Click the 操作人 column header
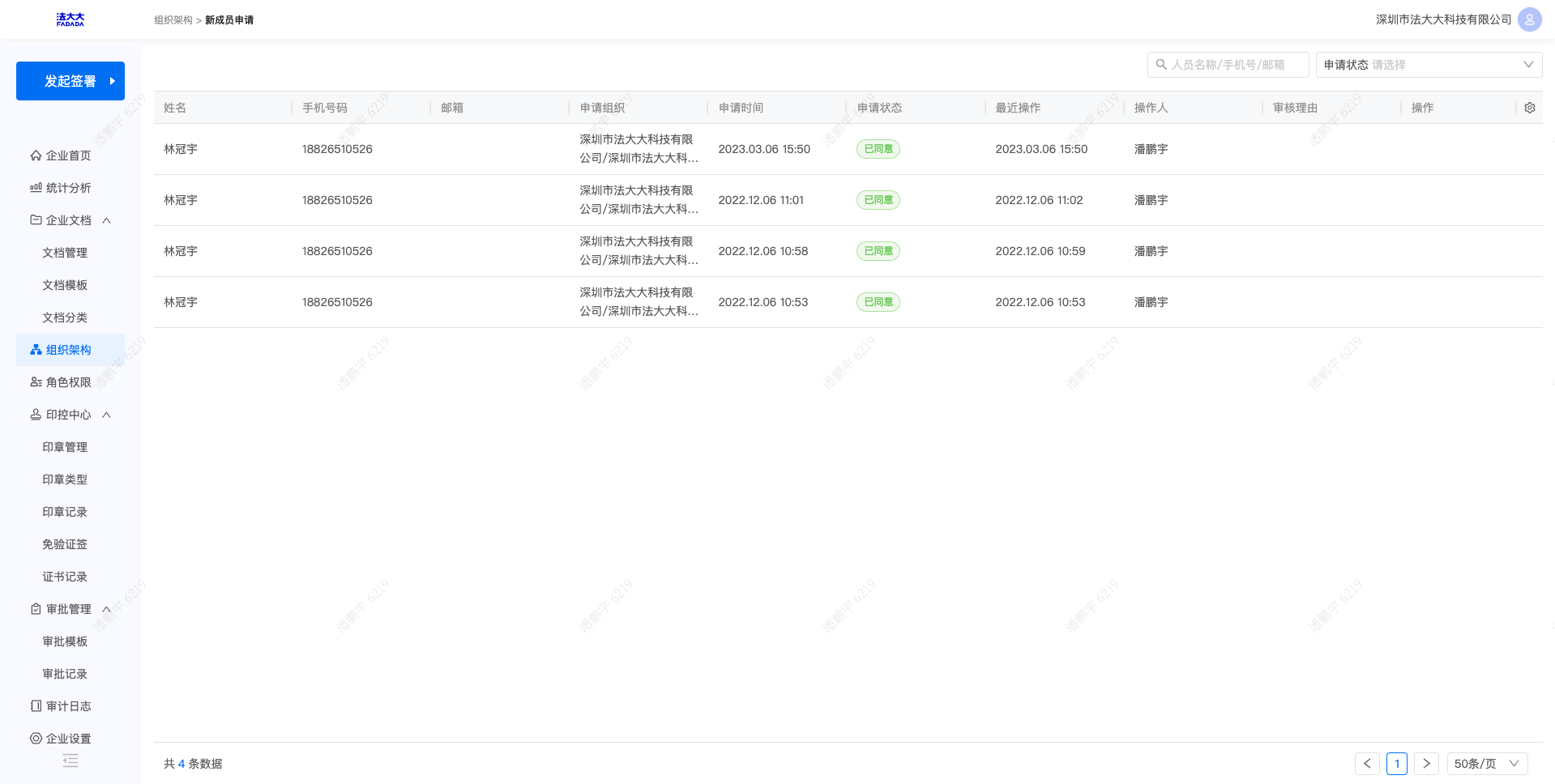 (x=1151, y=108)
